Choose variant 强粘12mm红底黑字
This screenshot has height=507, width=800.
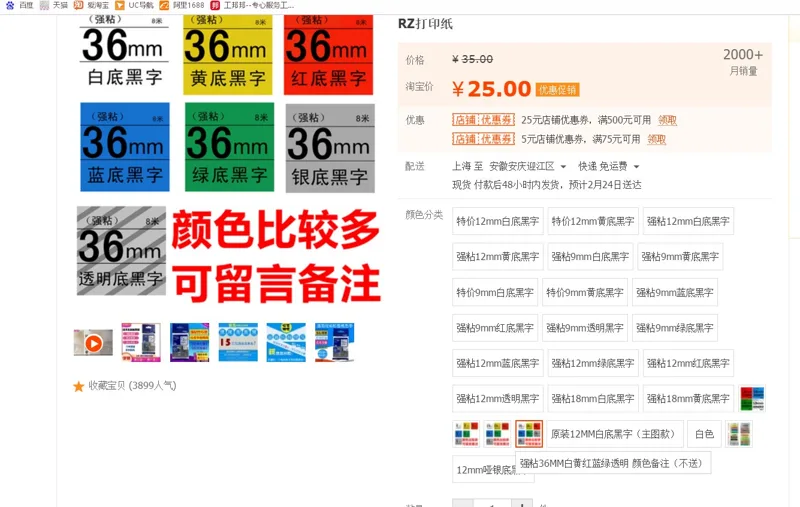(688, 363)
